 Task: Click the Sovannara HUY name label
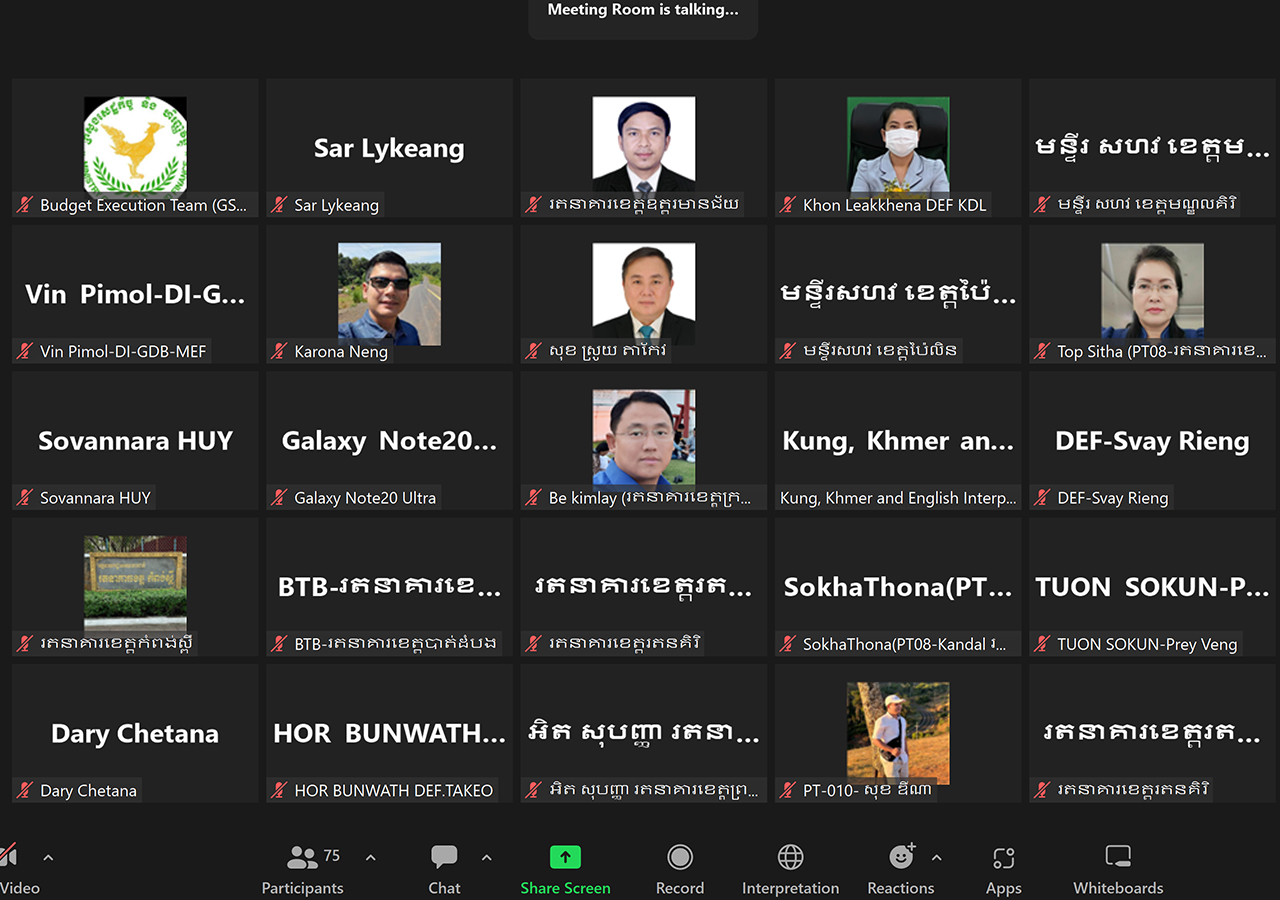[x=95, y=497]
